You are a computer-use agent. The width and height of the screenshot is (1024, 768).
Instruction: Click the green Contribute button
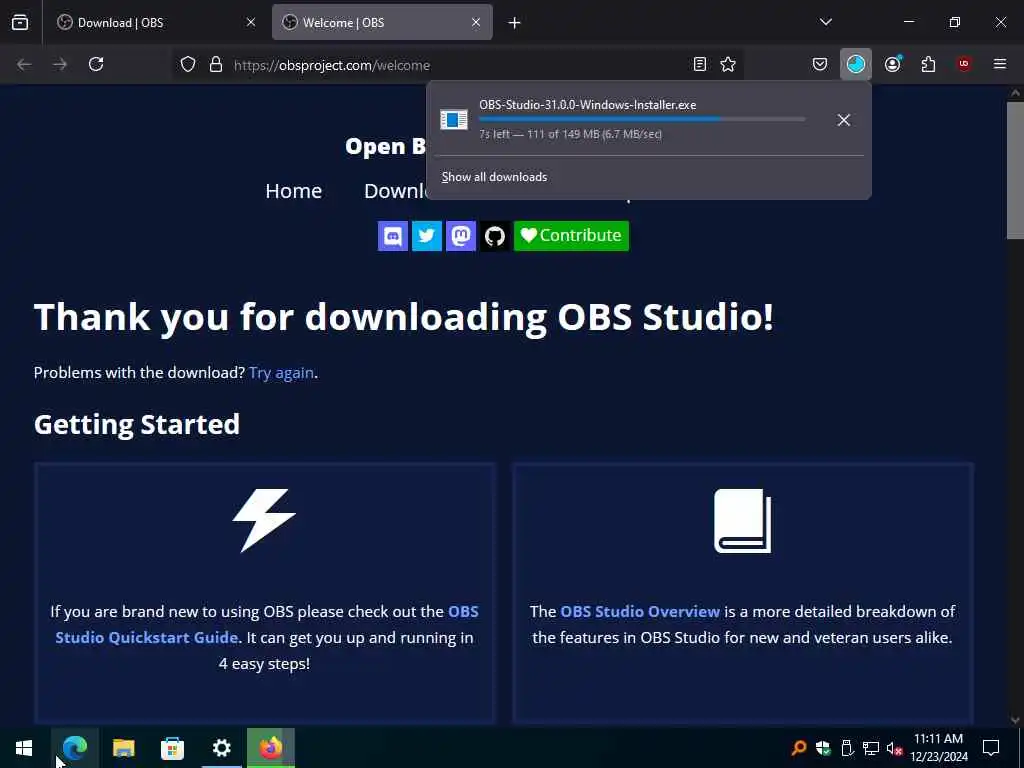(x=571, y=236)
